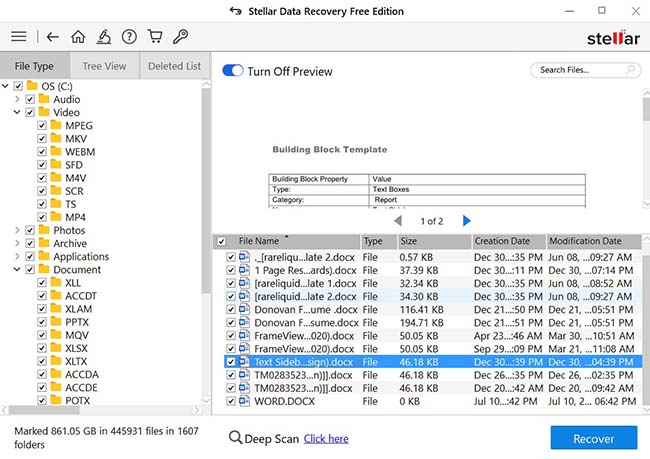Click the Archive folder icon
Viewport: 650px width, 459px height.
[44, 243]
